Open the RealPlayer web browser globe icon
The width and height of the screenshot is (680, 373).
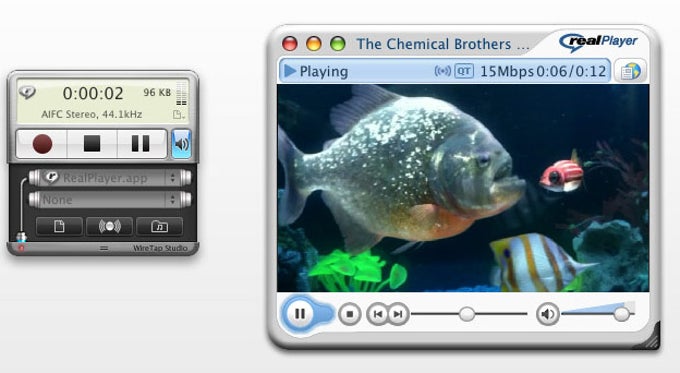point(630,72)
